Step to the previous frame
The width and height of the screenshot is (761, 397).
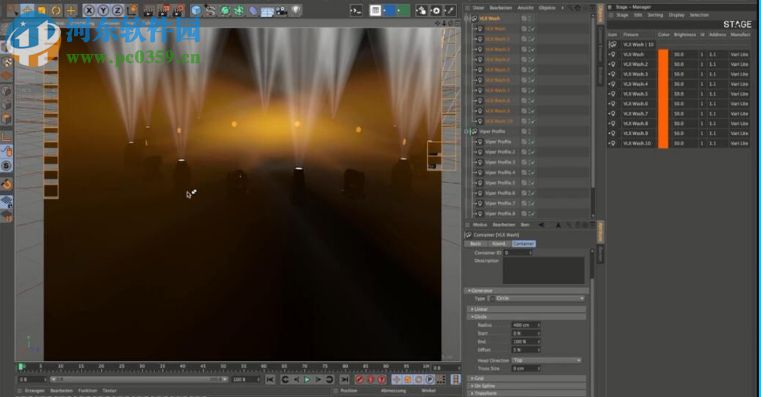coord(296,380)
